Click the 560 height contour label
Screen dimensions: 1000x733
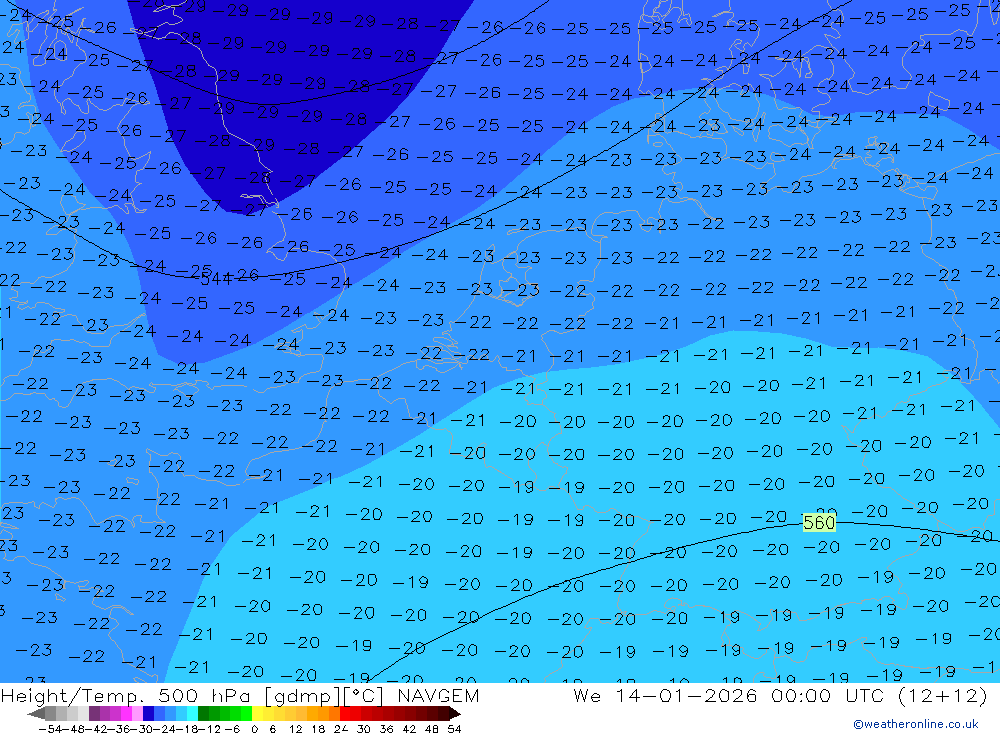tap(819, 523)
